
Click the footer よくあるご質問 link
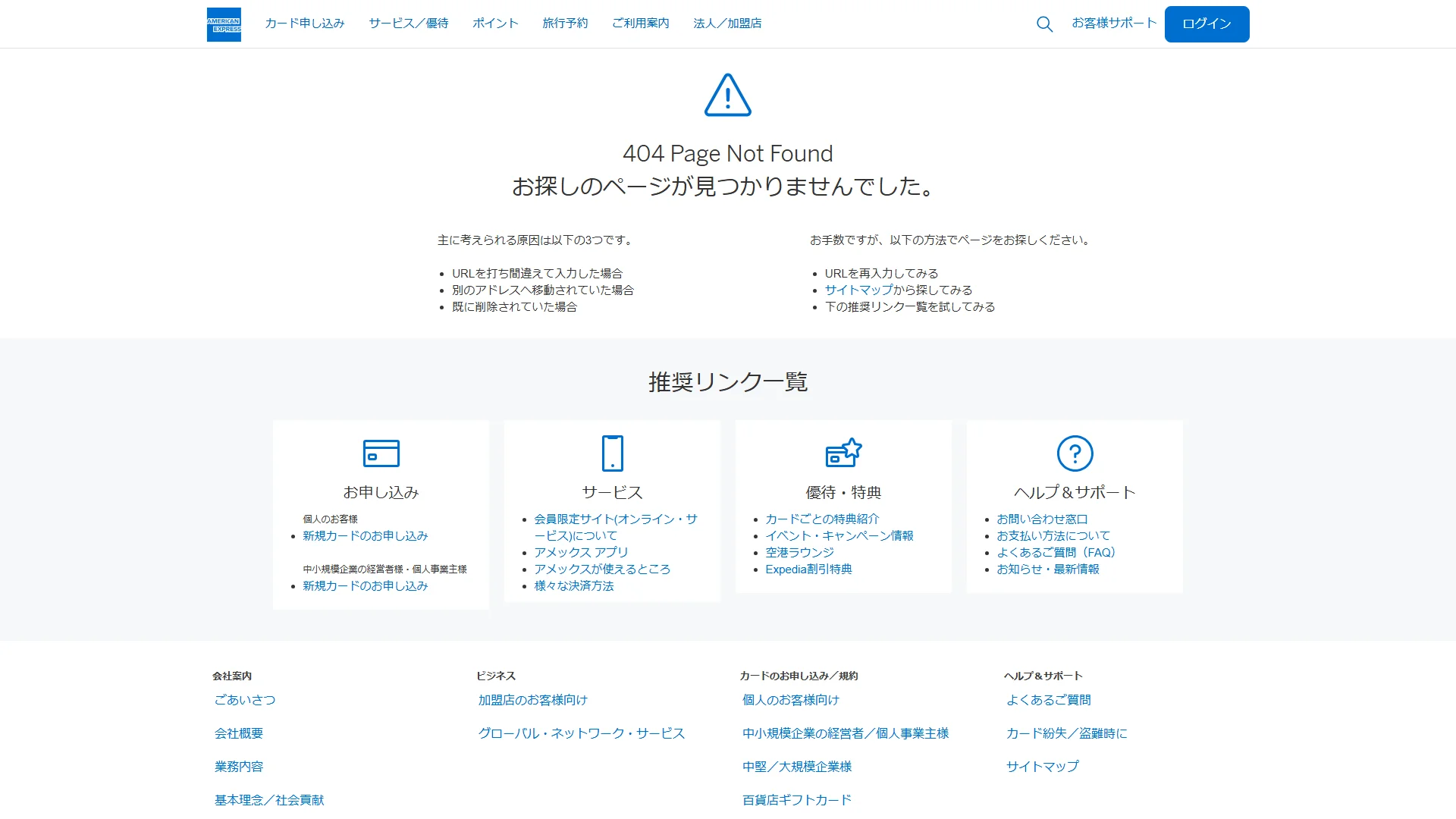tap(1049, 700)
